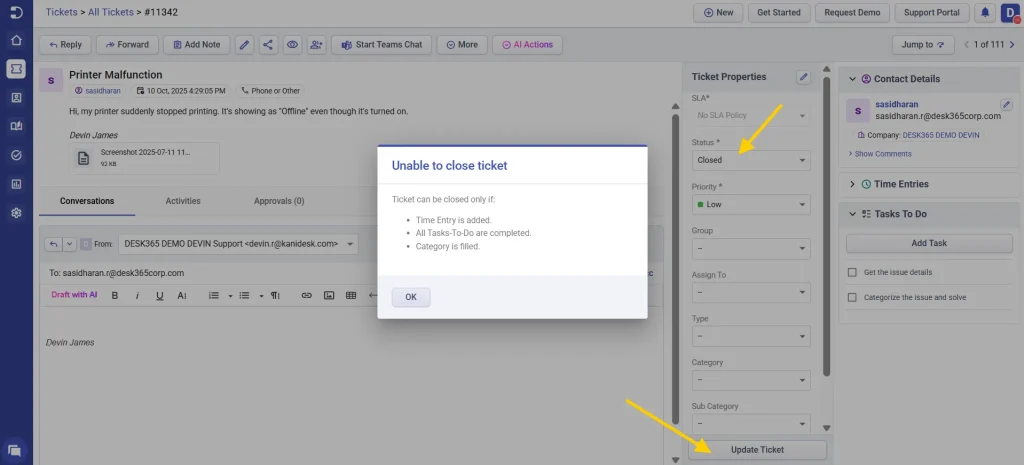Click the eye watch icon in toolbar
Image resolution: width=1024 pixels, height=465 pixels.
tap(293, 45)
